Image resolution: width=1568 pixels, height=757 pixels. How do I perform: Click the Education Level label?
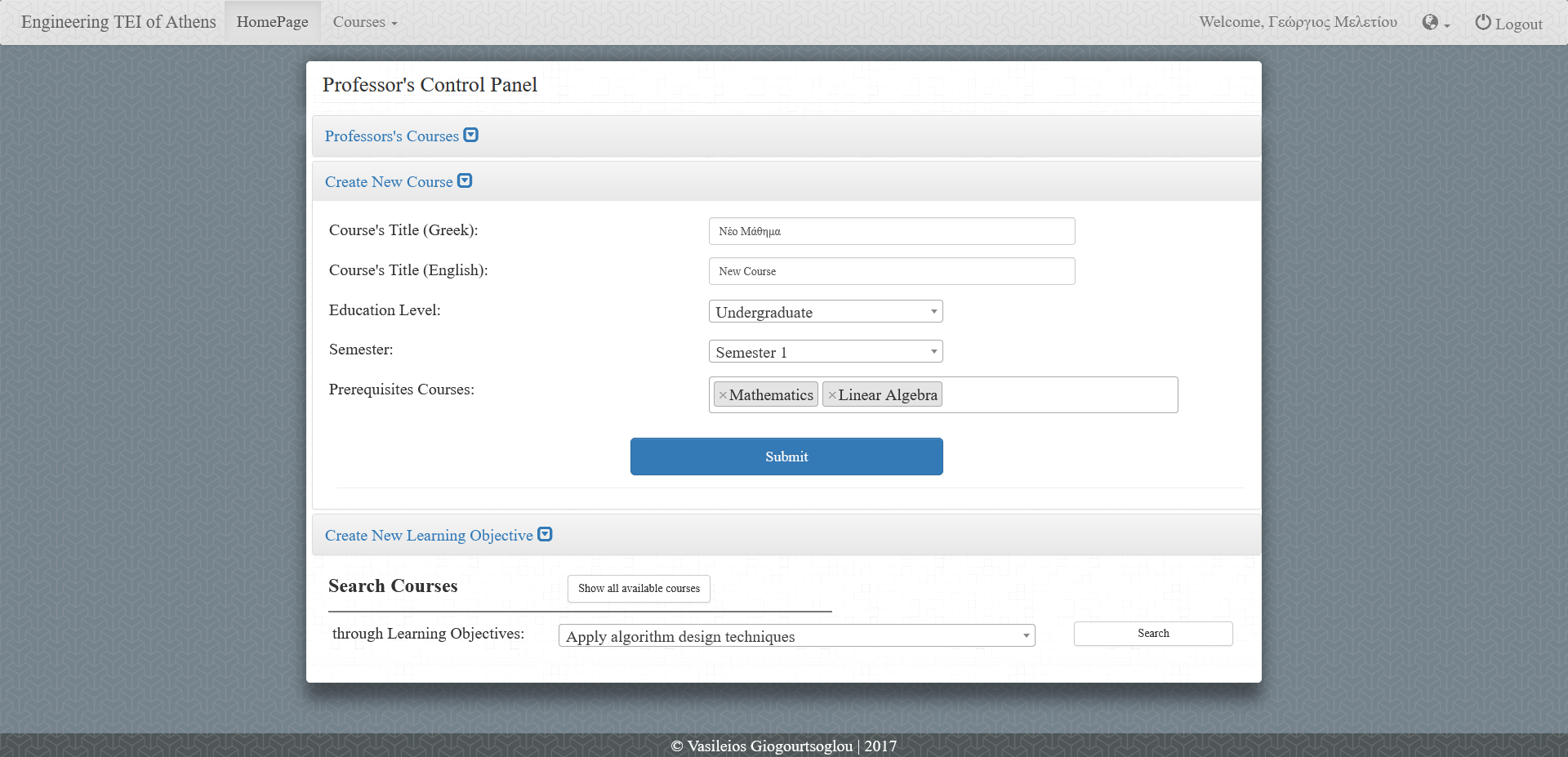coord(385,310)
